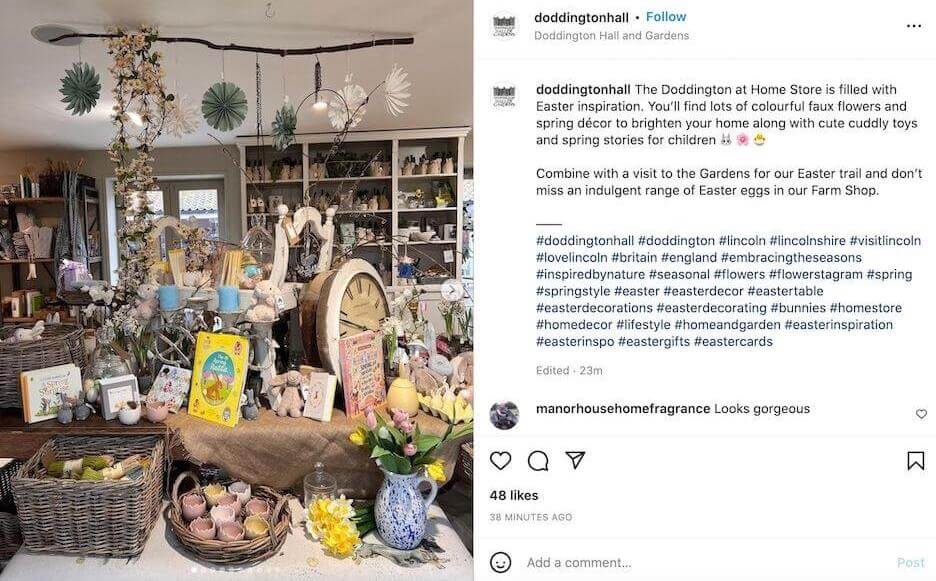This screenshot has height=581, width=936.
Task: Open manorhousehomefragrance commenter avatar
Action: tap(504, 415)
